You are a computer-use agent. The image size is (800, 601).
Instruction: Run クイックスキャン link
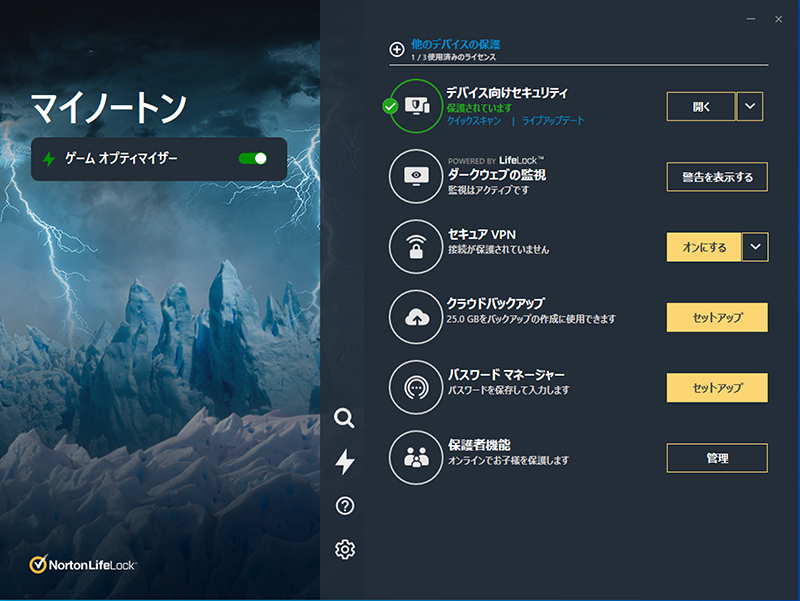pyautogui.click(x=474, y=121)
